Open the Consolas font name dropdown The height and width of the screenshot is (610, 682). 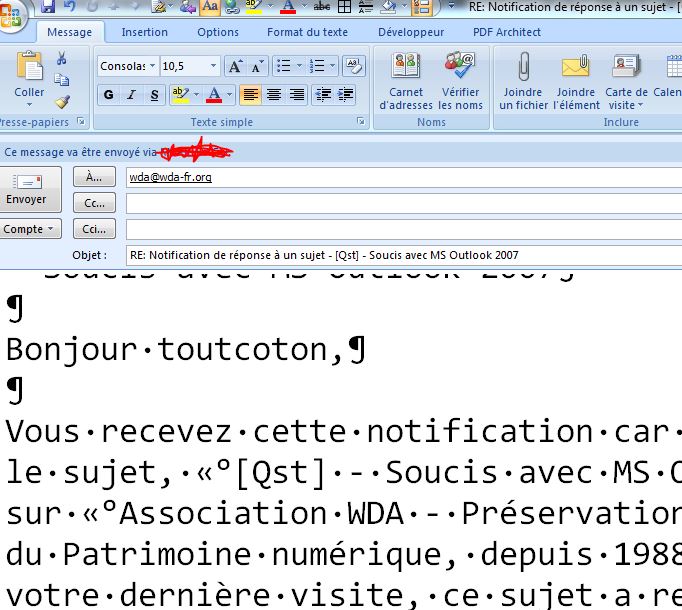pos(151,66)
